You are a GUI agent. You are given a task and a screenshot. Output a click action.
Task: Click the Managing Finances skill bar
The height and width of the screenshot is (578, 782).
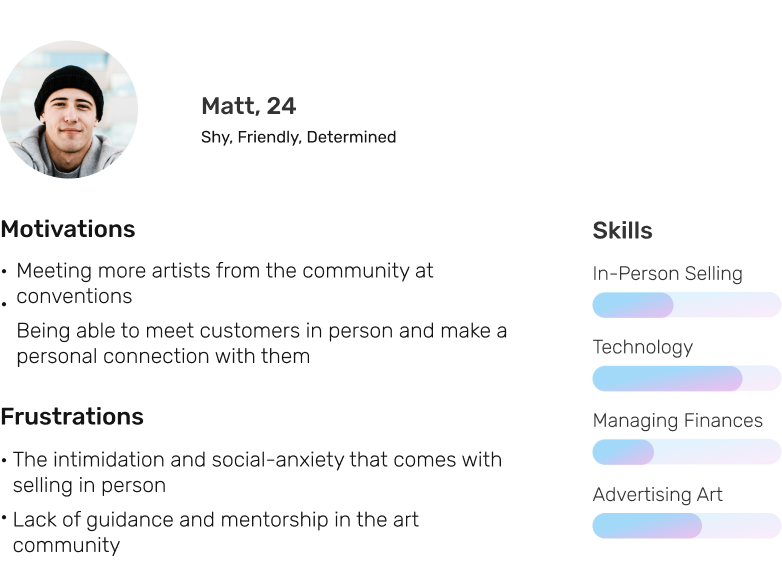[686, 452]
